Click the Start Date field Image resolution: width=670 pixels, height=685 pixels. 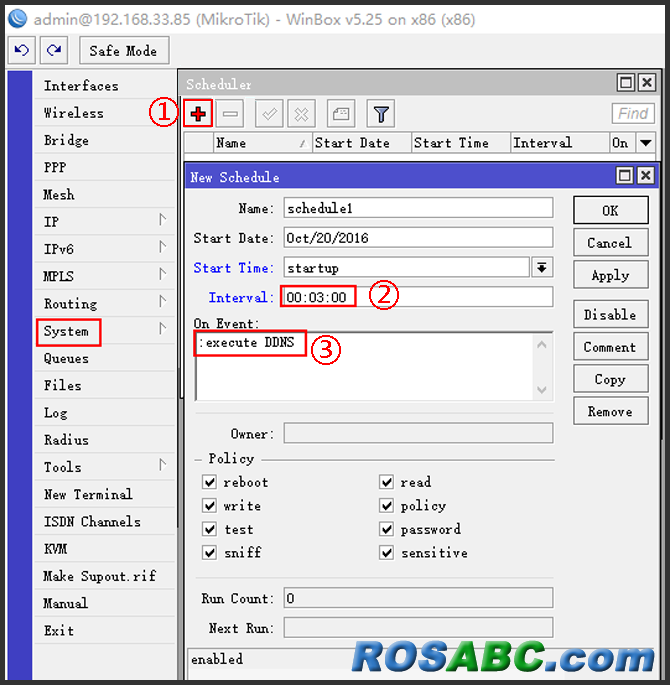pos(418,238)
